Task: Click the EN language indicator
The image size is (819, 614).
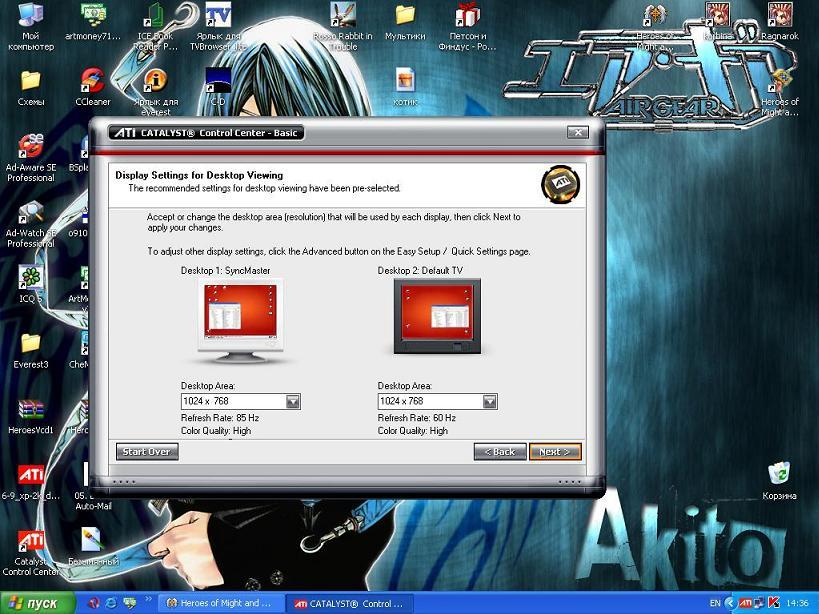Action: (715, 603)
